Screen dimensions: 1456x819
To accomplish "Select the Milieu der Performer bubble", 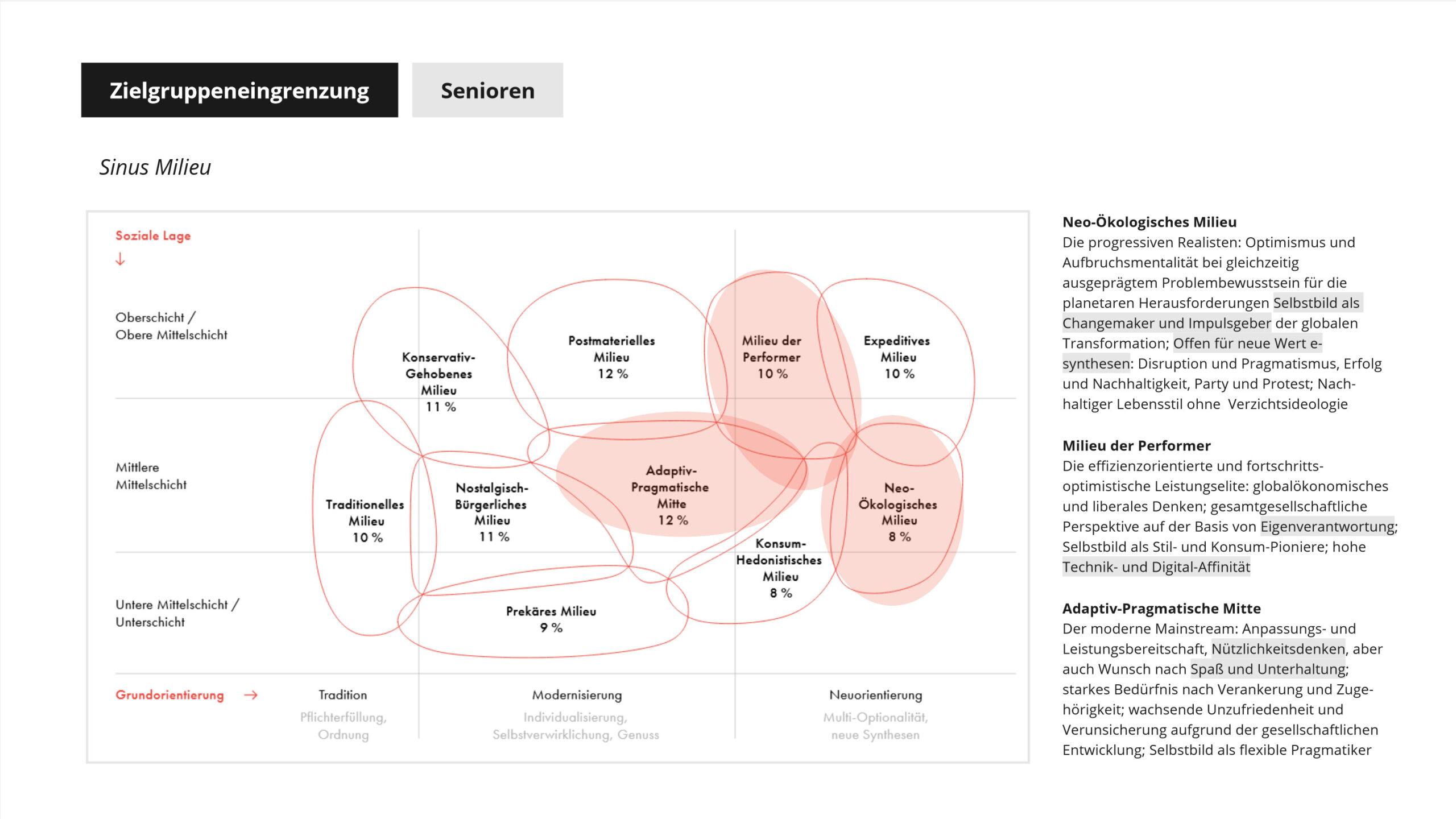I will 771,357.
